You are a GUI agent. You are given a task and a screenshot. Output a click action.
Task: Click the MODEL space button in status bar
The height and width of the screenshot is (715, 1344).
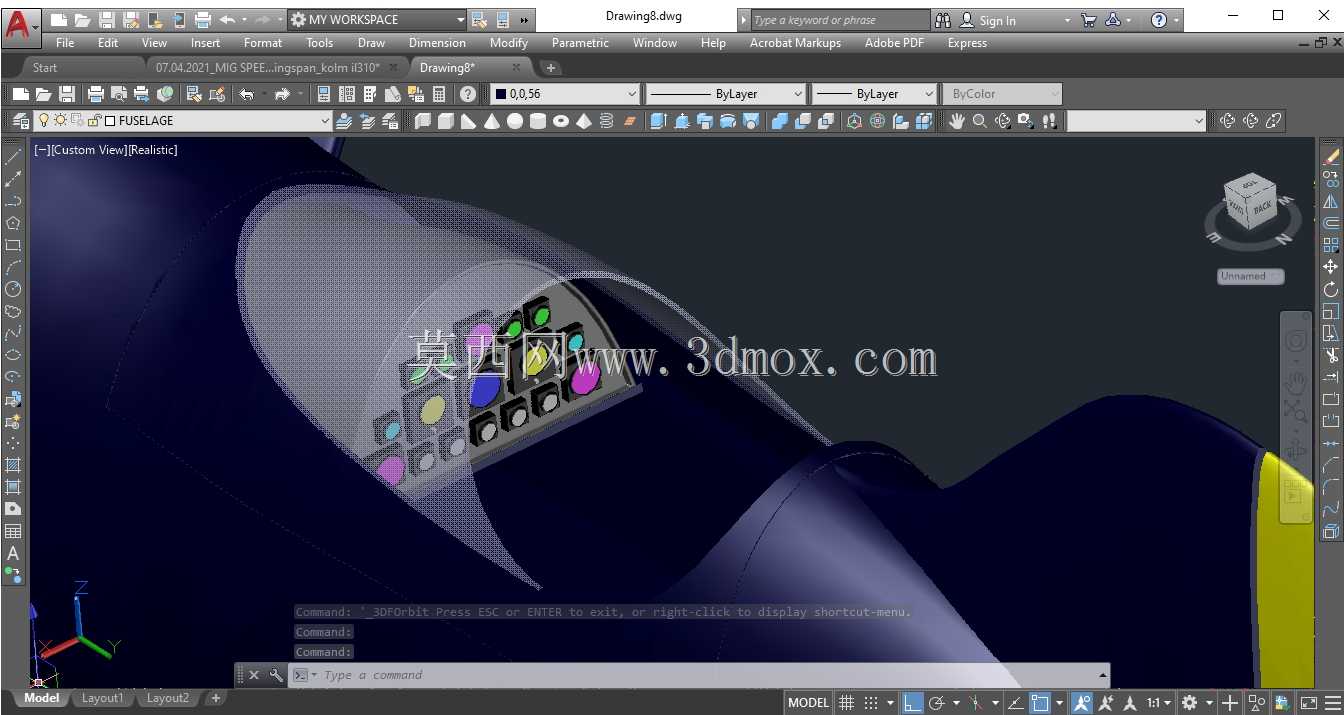(808, 703)
